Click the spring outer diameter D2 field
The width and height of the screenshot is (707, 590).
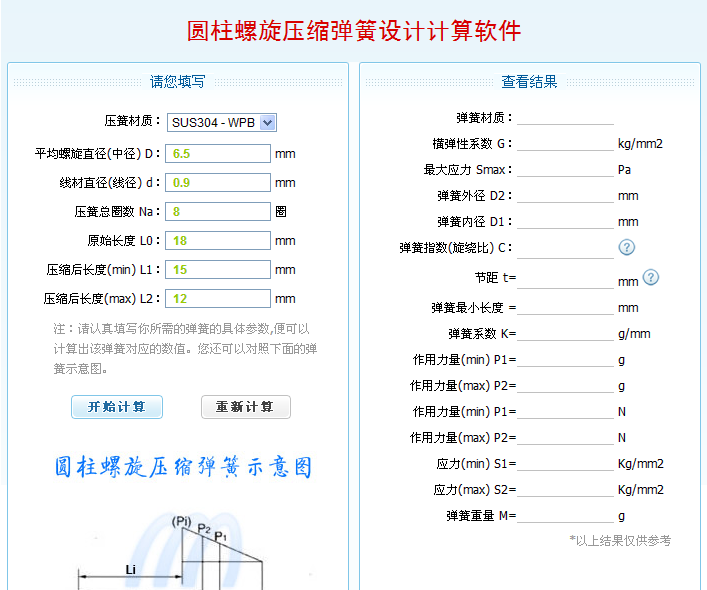(x=565, y=195)
